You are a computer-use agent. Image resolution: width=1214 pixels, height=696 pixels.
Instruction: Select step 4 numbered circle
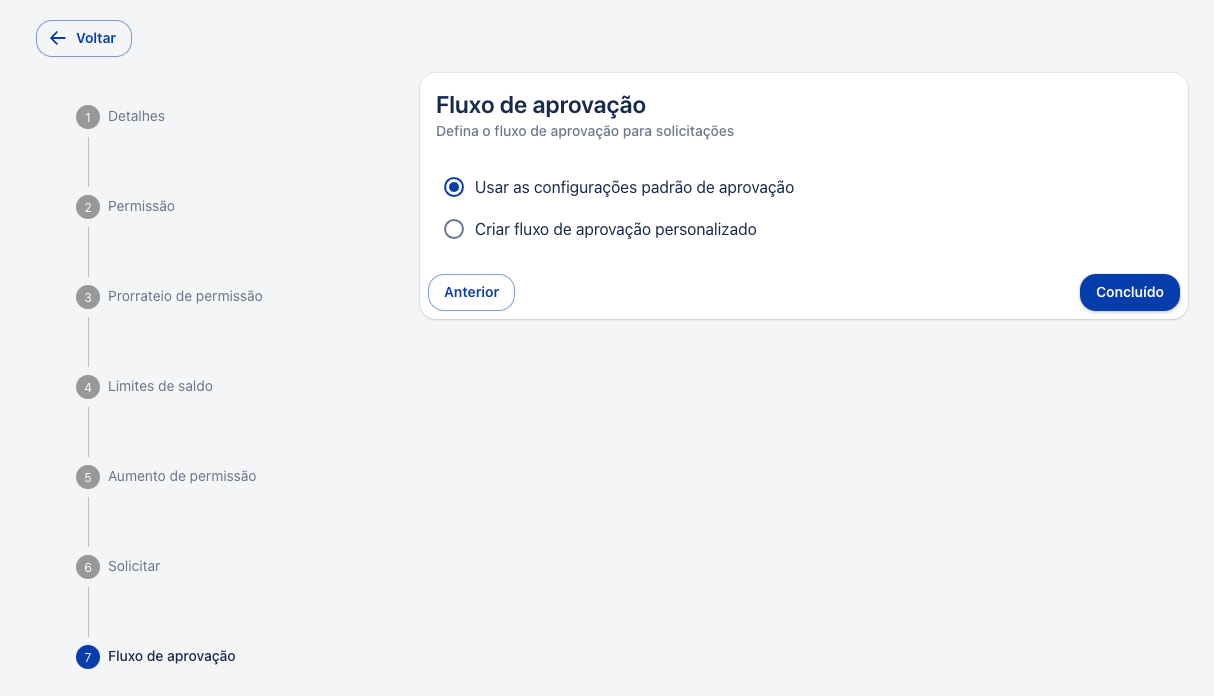click(x=88, y=387)
